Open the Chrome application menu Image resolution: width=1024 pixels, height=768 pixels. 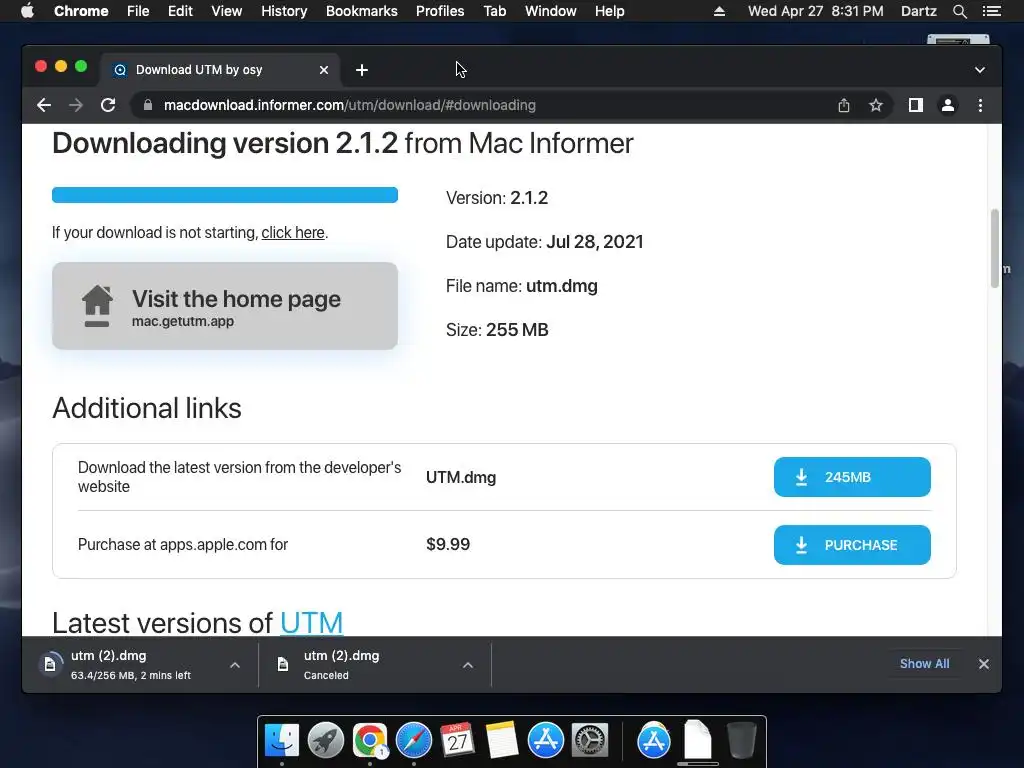(x=81, y=11)
